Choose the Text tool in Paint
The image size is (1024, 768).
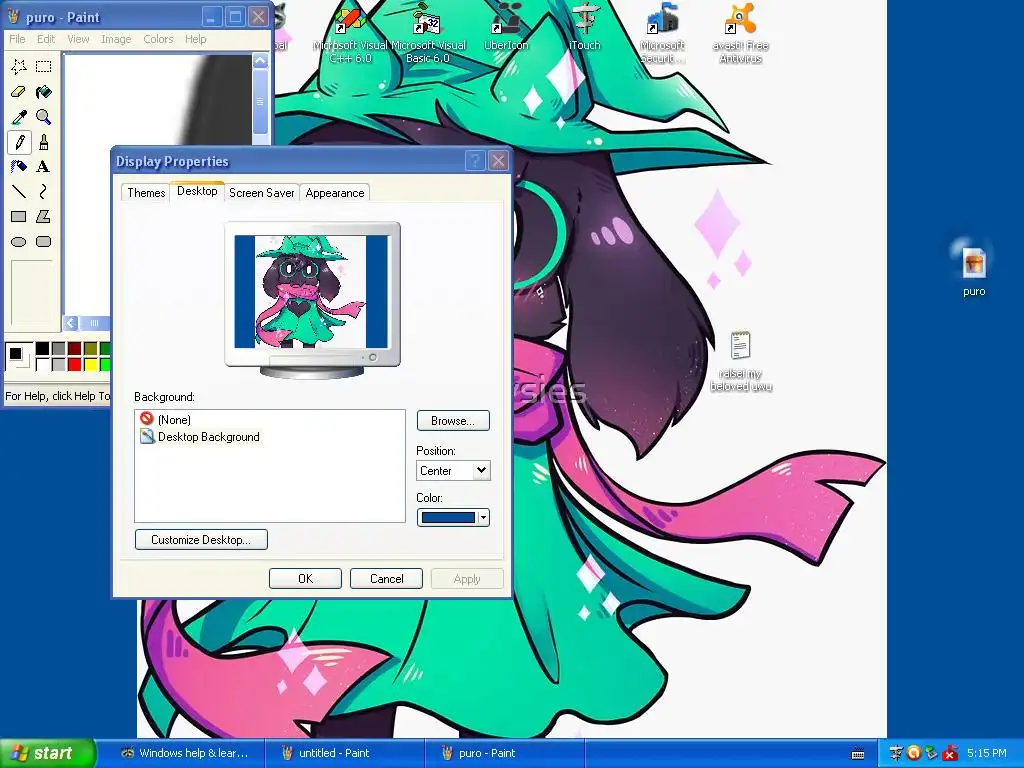[43, 167]
